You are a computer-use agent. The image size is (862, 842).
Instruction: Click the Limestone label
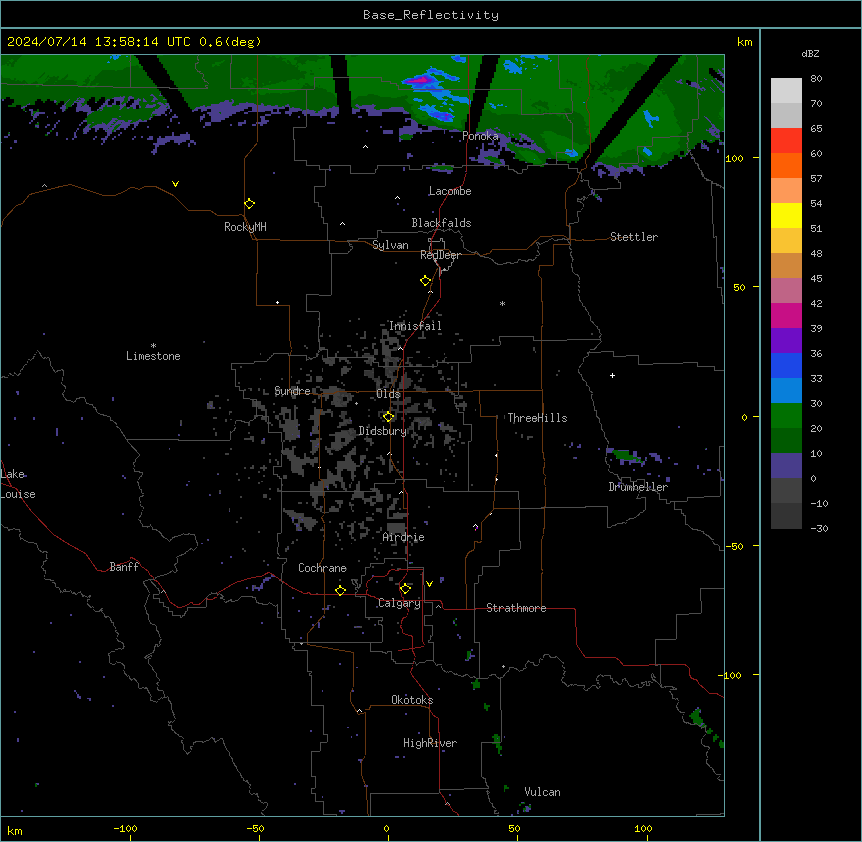153,356
